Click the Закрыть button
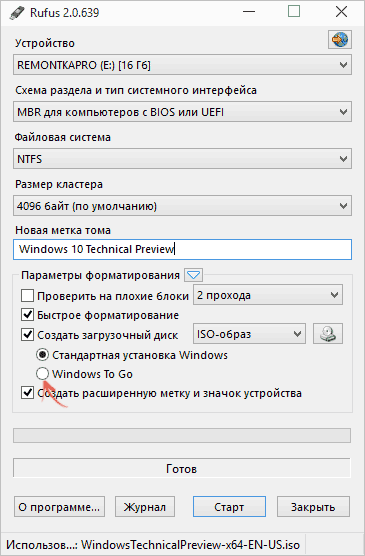This screenshot has width=365, height=556. 313,507
